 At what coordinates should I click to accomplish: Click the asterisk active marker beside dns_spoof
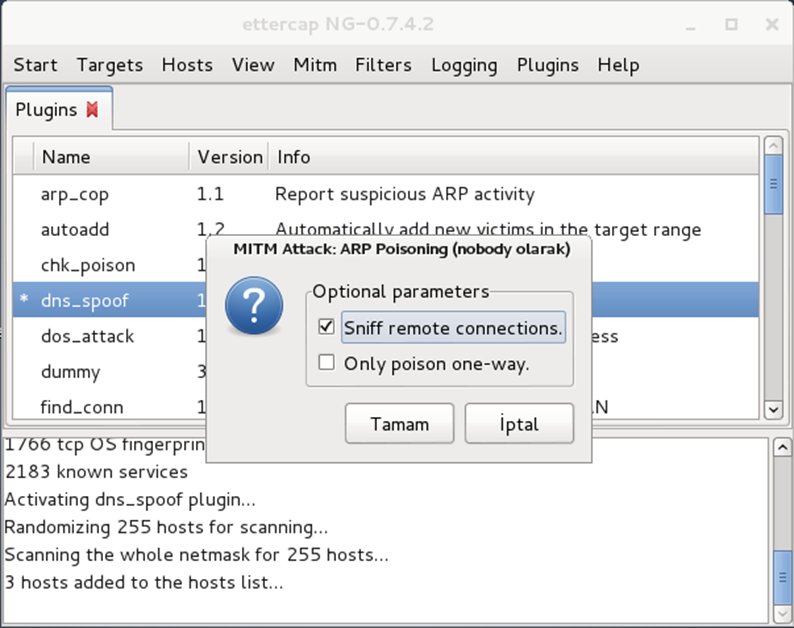coord(24,299)
